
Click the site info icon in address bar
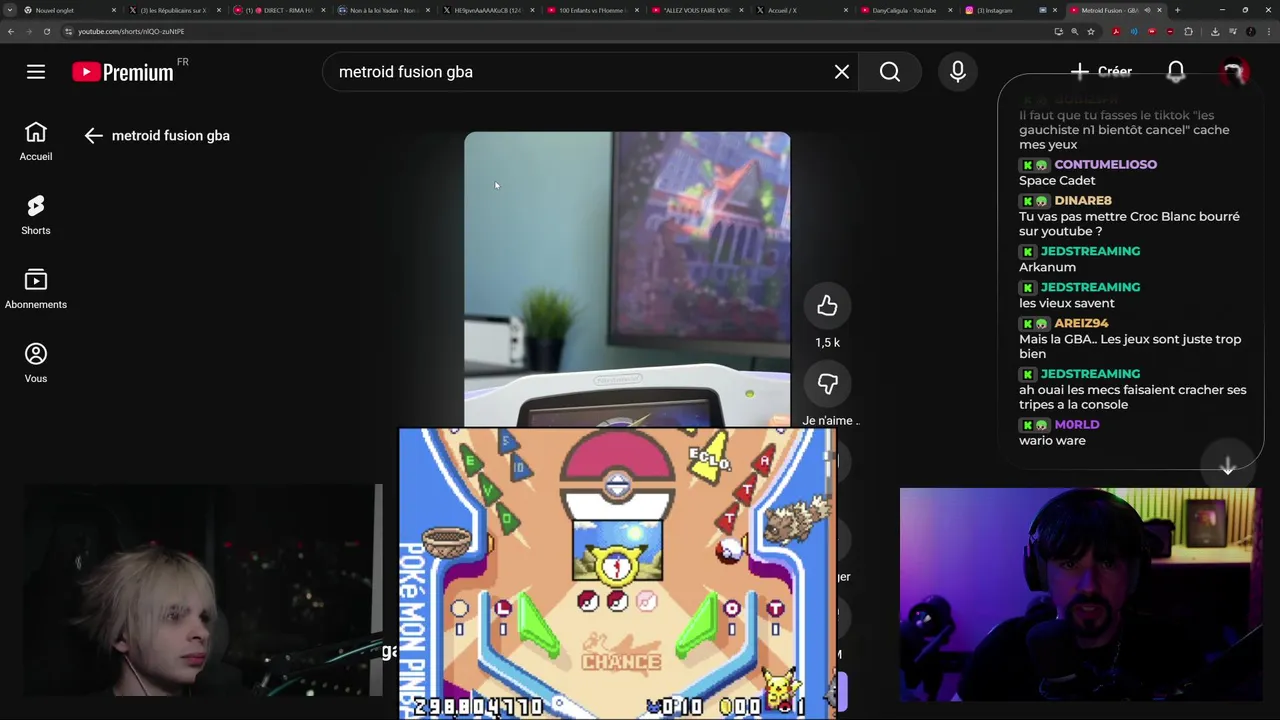pos(68,31)
